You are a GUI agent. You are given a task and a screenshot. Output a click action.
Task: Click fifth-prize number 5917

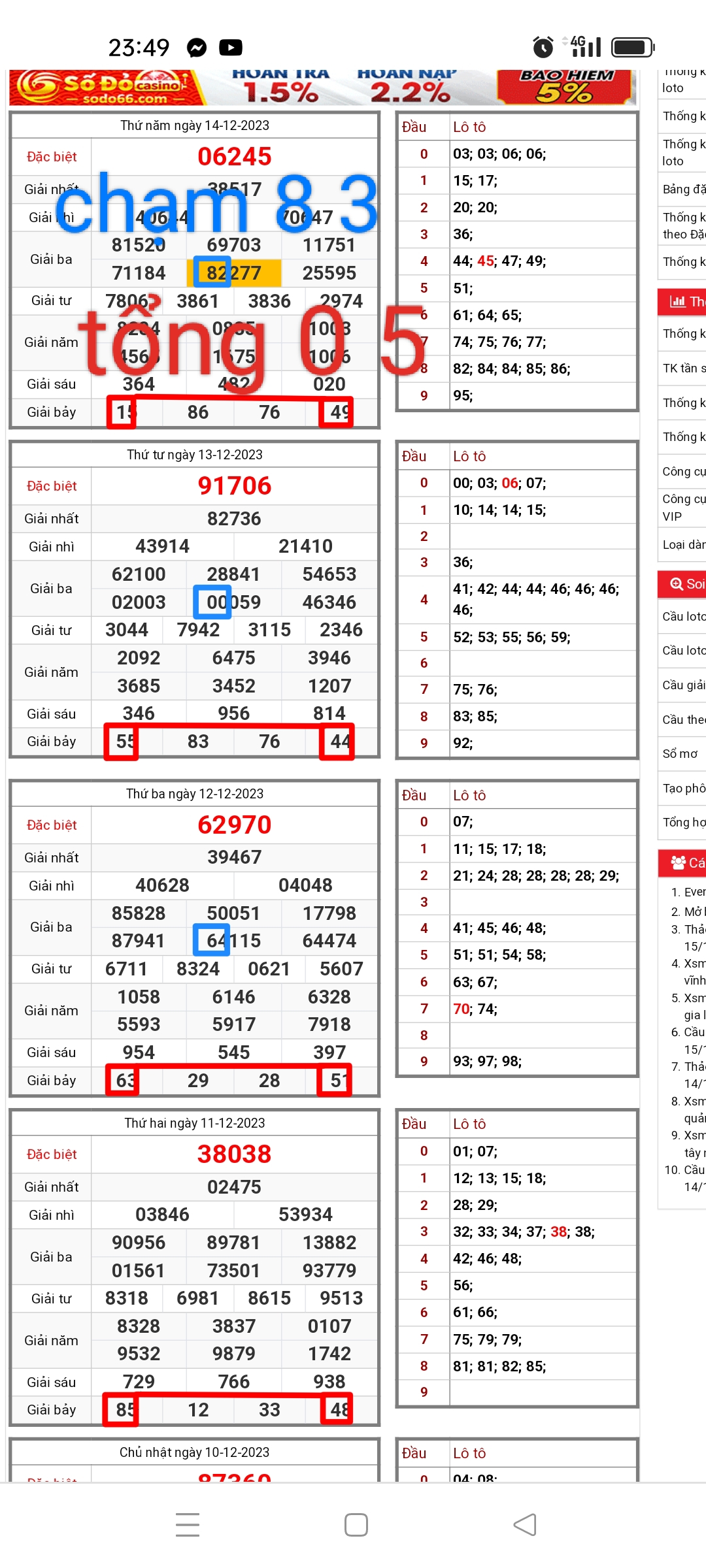(234, 1024)
